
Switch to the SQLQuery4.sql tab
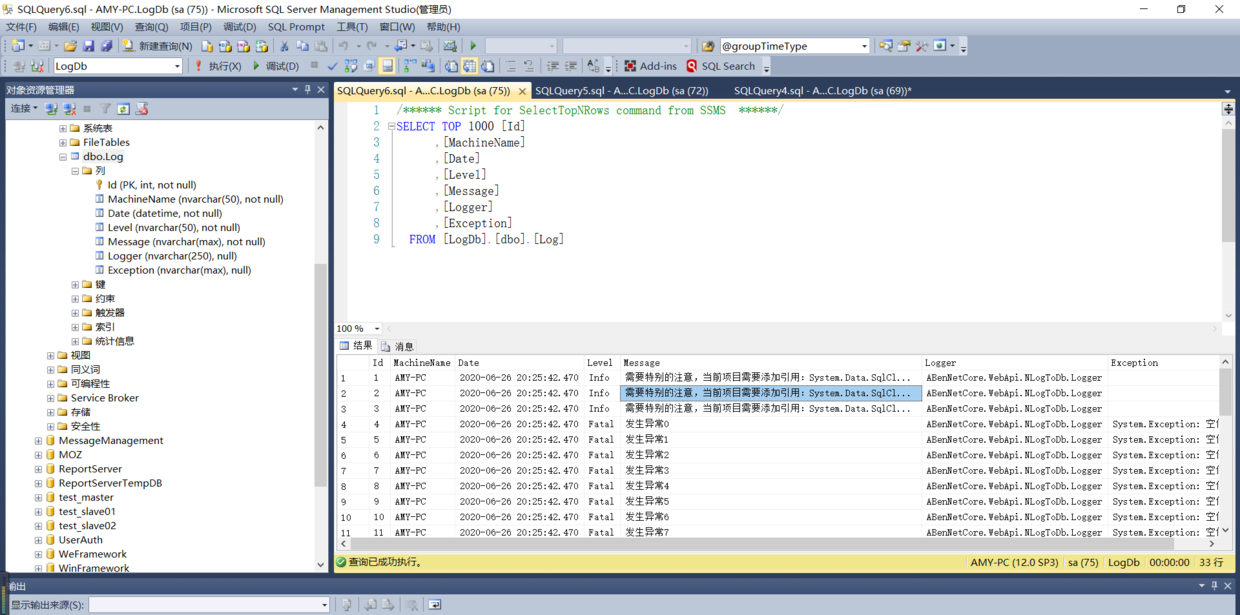pos(823,90)
